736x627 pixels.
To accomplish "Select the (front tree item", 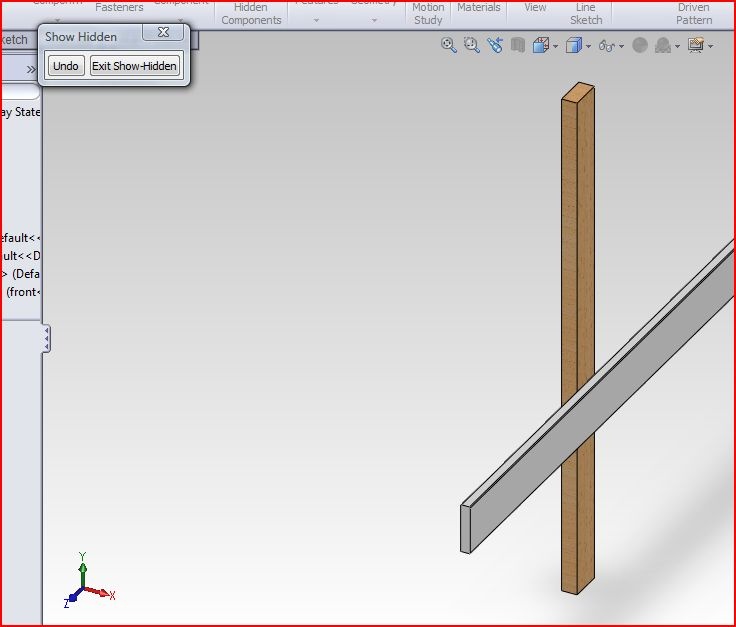I will point(23,292).
